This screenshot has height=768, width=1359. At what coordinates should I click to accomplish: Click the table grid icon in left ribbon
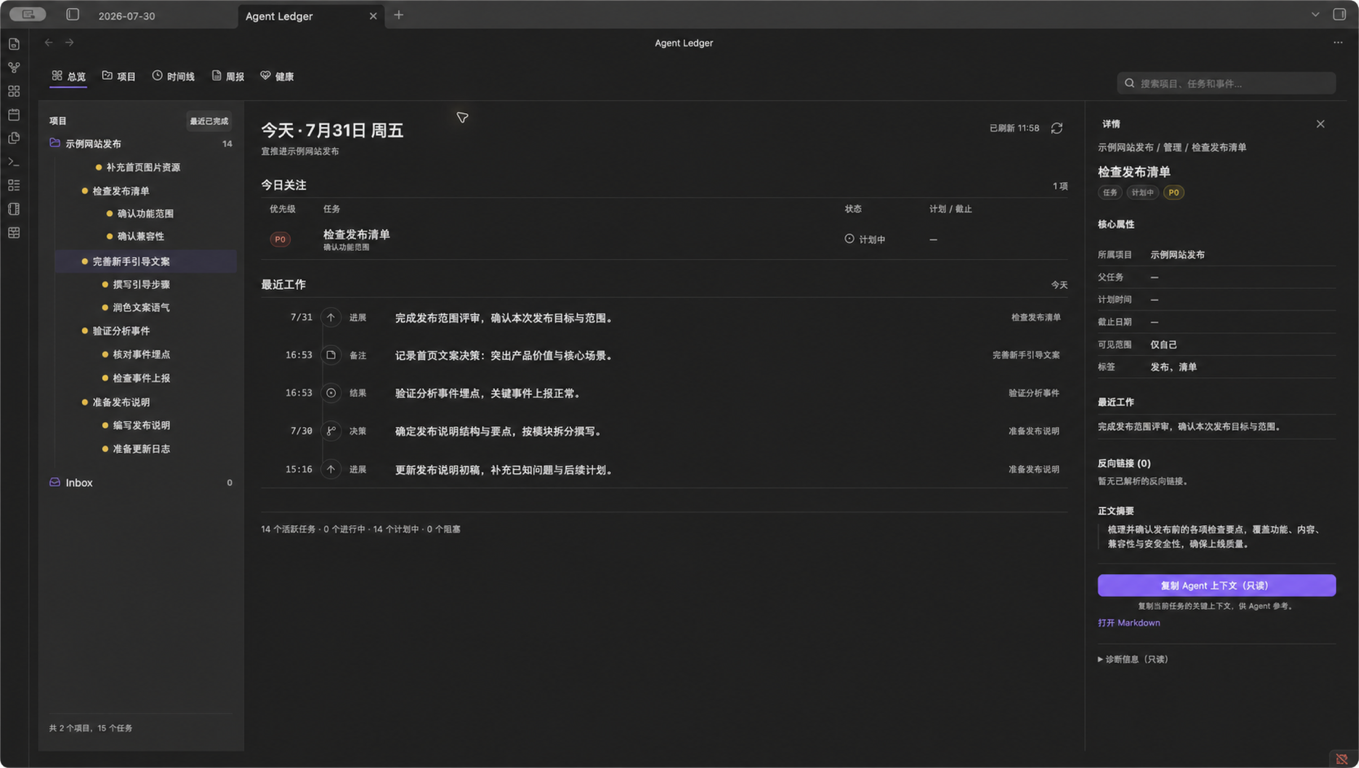pyautogui.click(x=14, y=233)
